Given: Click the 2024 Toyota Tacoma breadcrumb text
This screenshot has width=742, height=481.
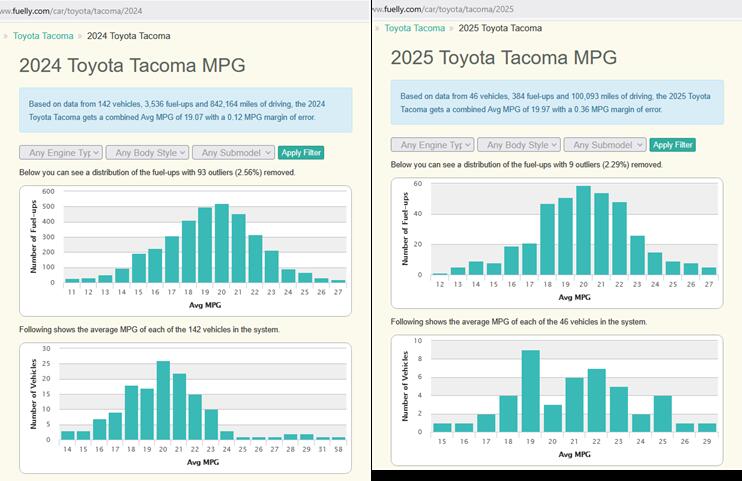Looking at the screenshot, I should 129,36.
